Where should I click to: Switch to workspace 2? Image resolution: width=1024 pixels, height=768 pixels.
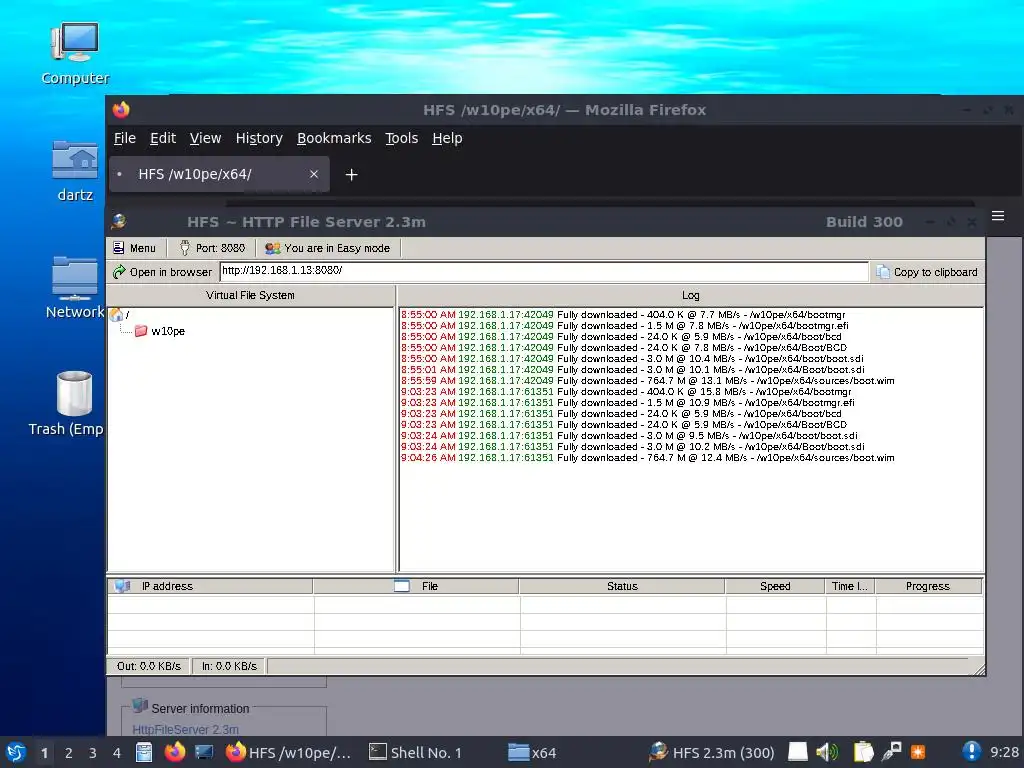69,753
